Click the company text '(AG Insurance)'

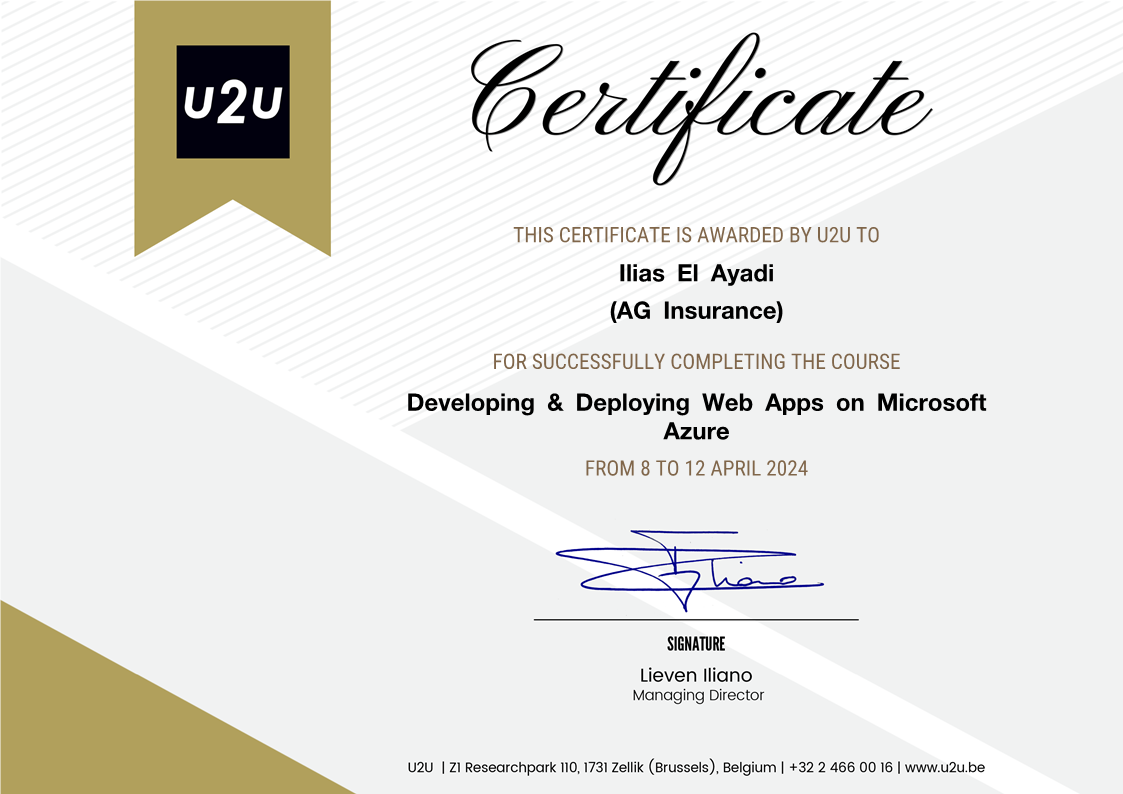(696, 311)
